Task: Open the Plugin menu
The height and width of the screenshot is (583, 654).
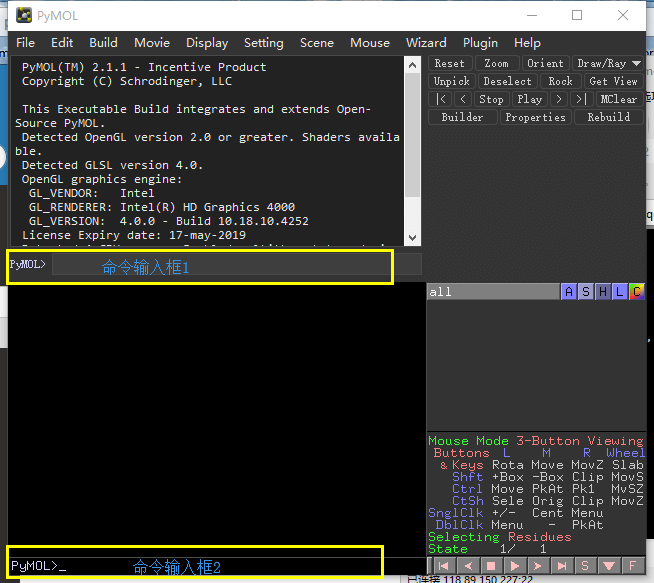Action: click(x=480, y=43)
